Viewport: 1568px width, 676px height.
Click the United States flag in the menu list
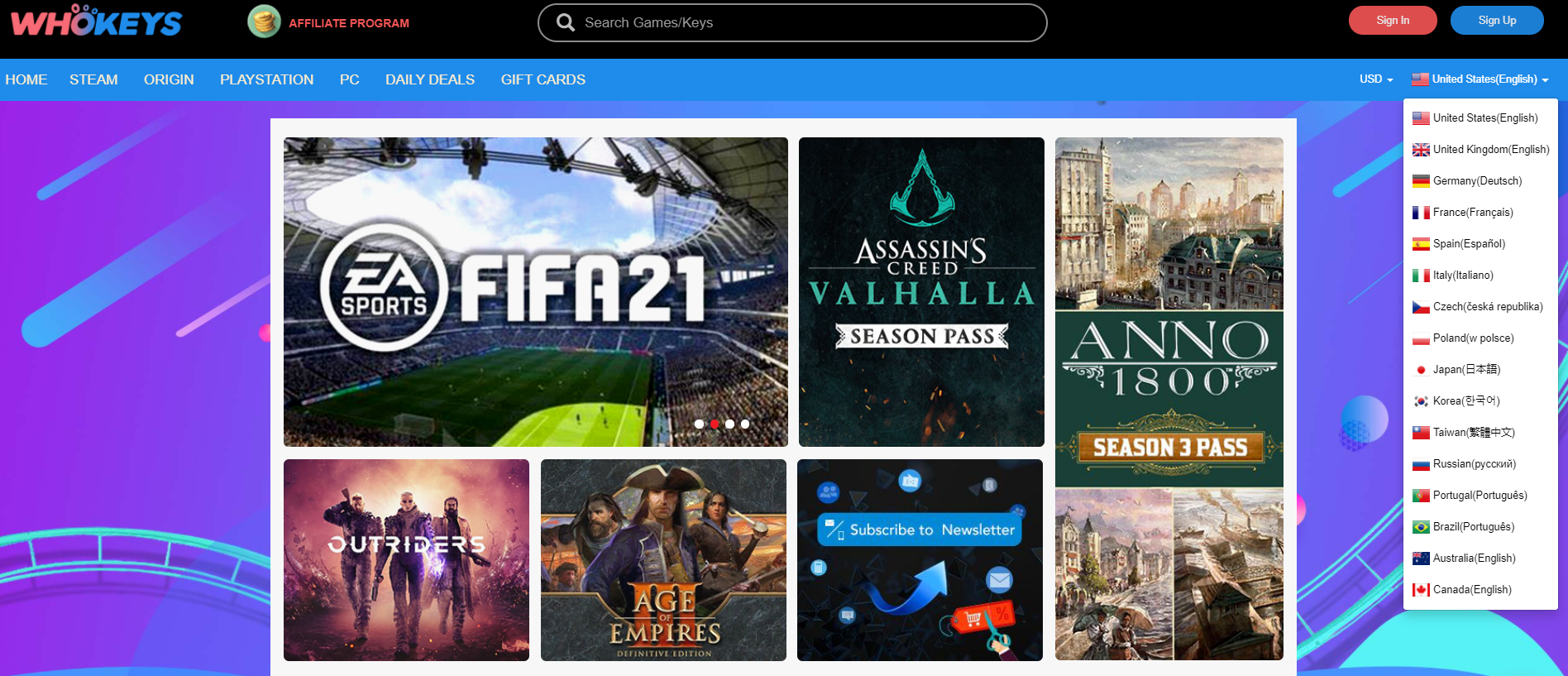(x=1421, y=118)
